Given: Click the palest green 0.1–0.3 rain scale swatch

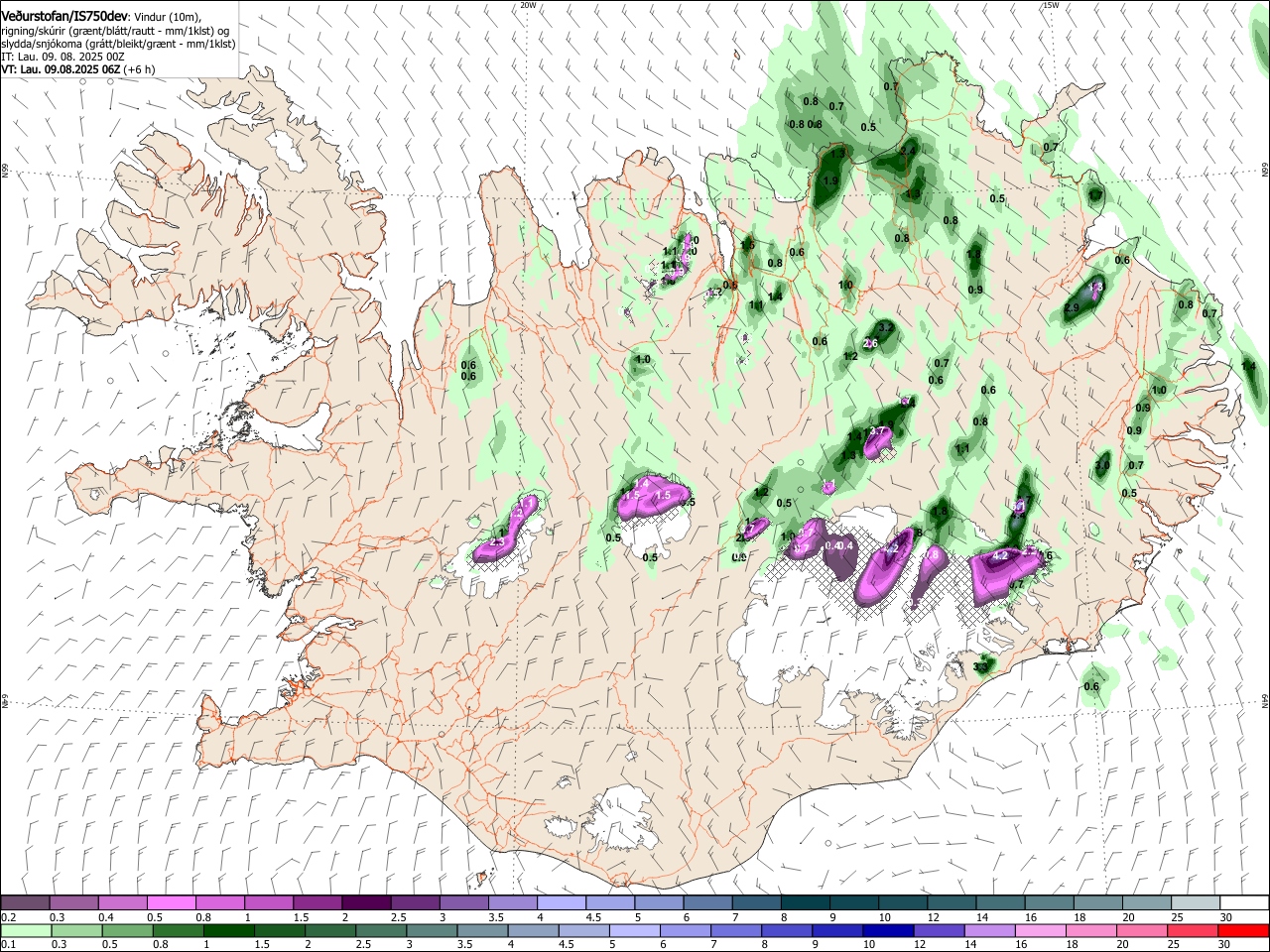Looking at the screenshot, I should click(26, 931).
